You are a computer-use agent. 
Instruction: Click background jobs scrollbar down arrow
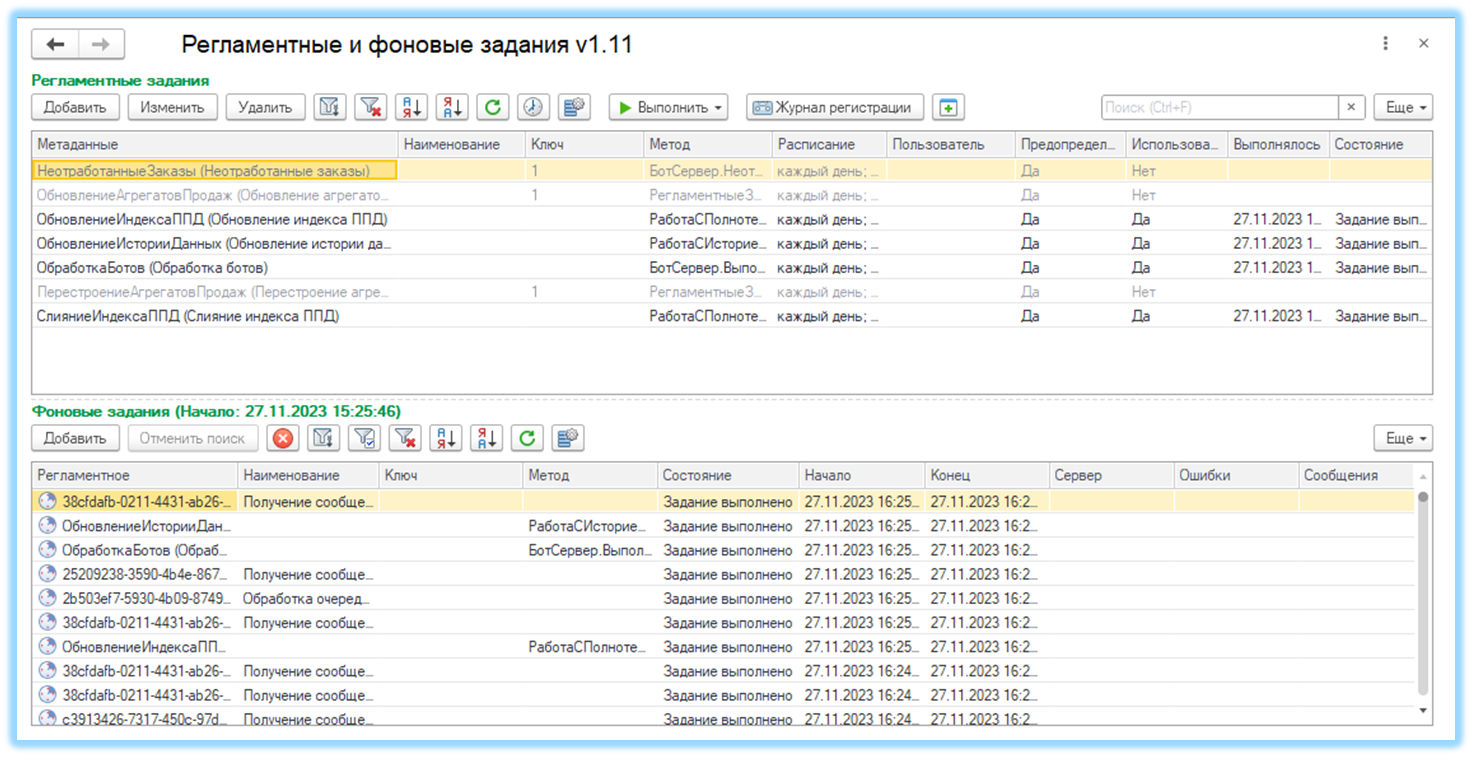pos(1423,711)
